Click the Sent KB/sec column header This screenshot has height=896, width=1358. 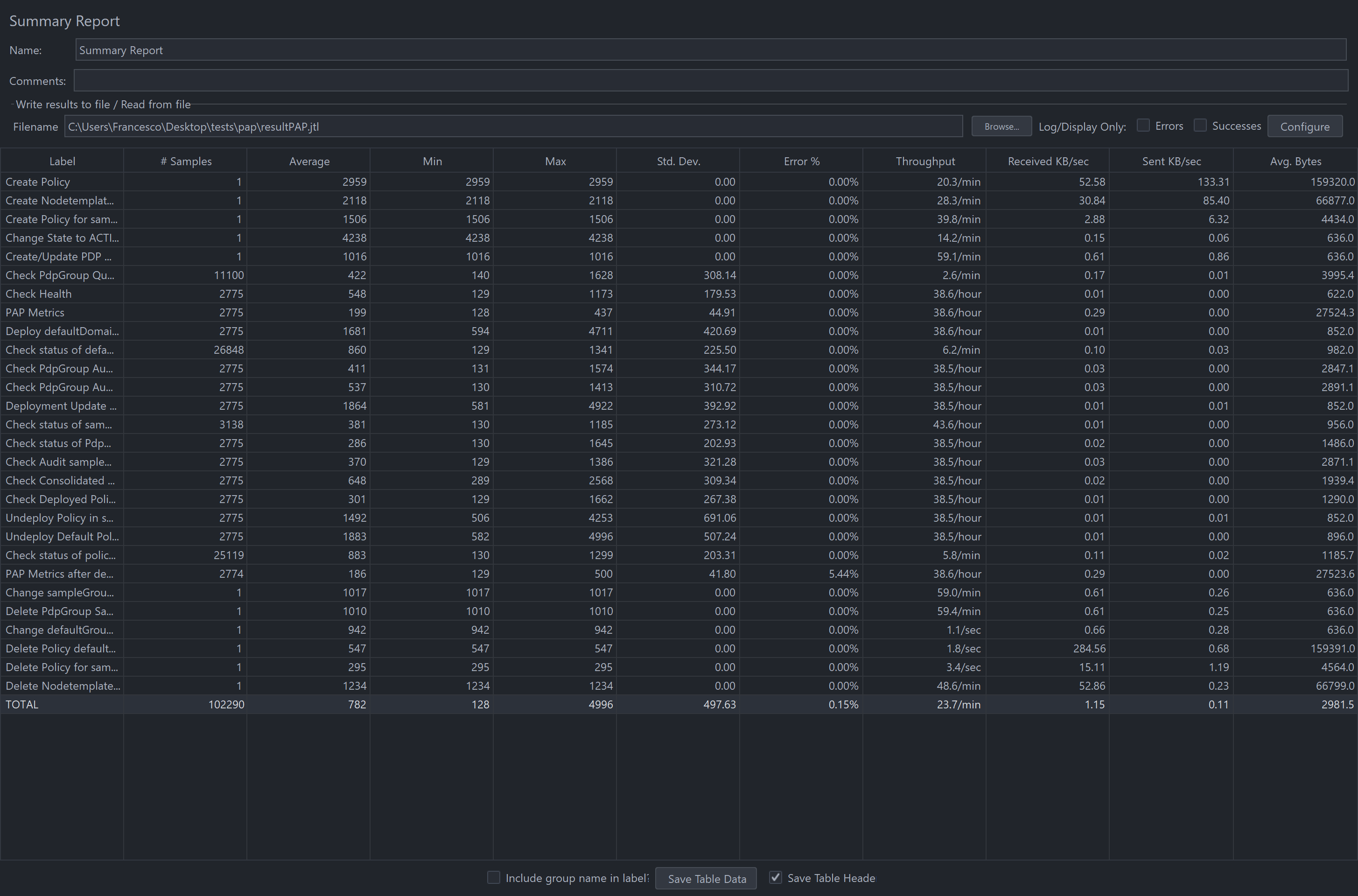[x=1171, y=161]
